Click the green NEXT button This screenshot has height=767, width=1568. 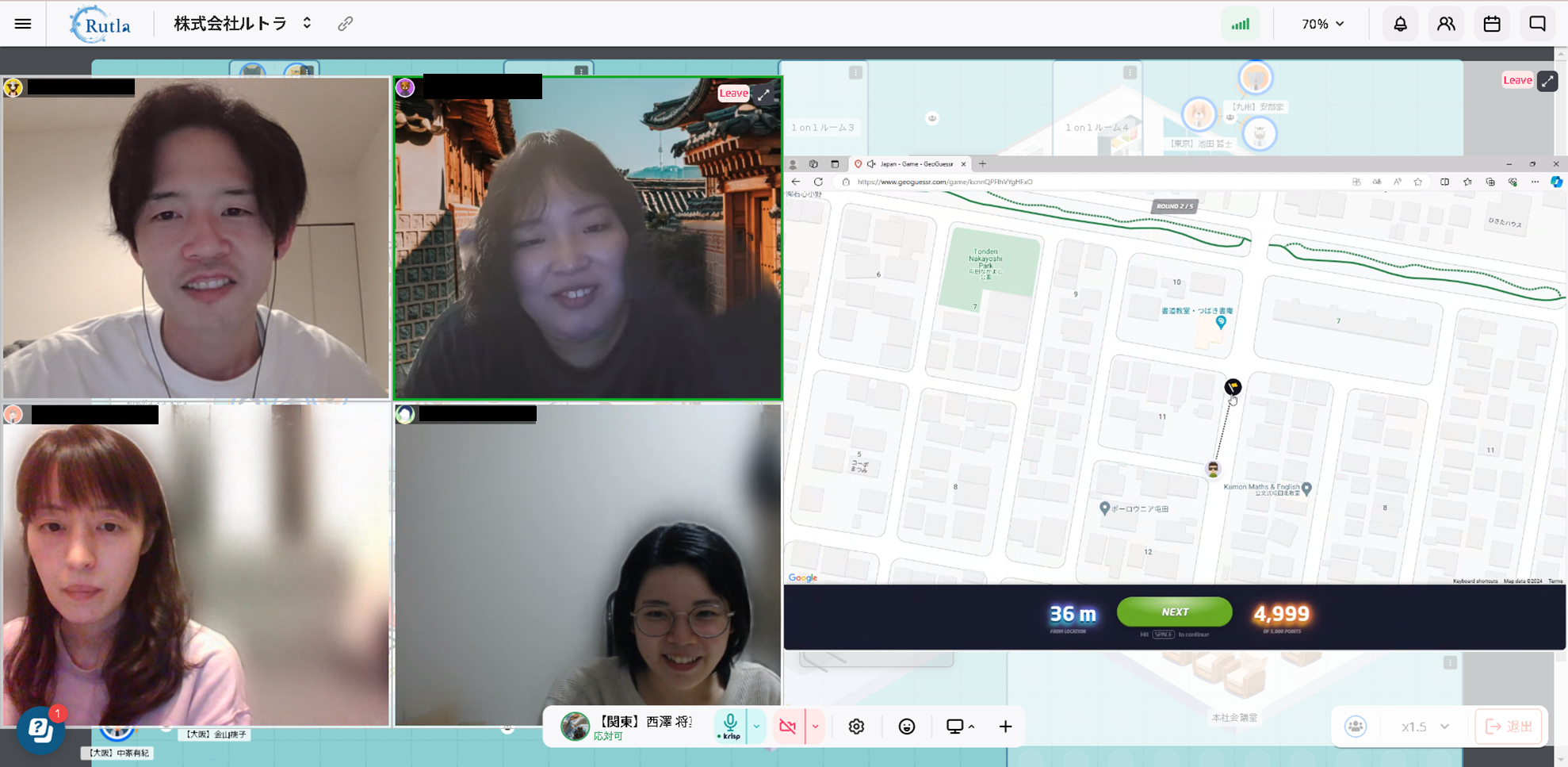(1174, 612)
